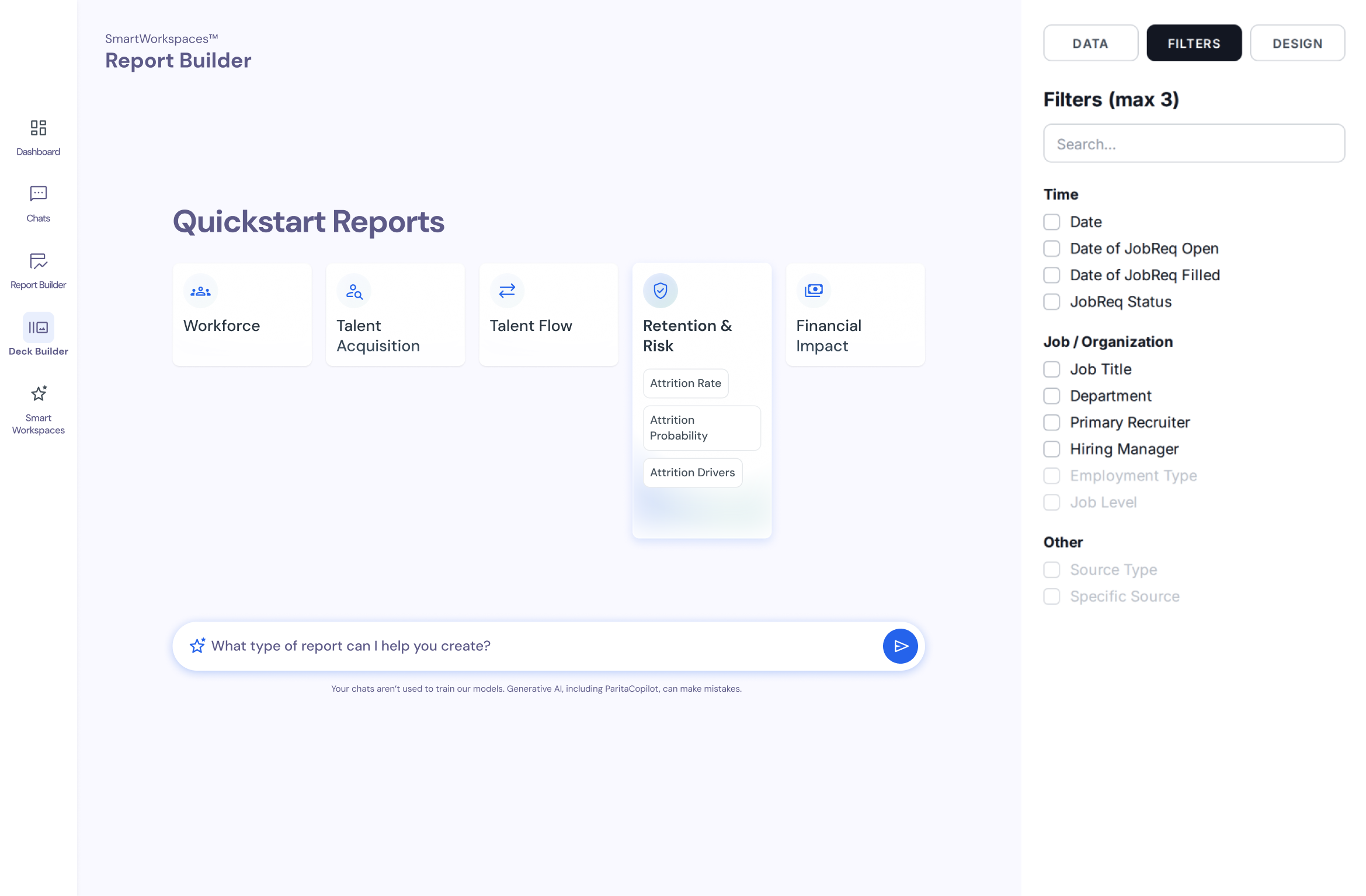The width and height of the screenshot is (1366, 896).
Task: Click the sparkle star icon in prompt box
Action: coord(197,646)
